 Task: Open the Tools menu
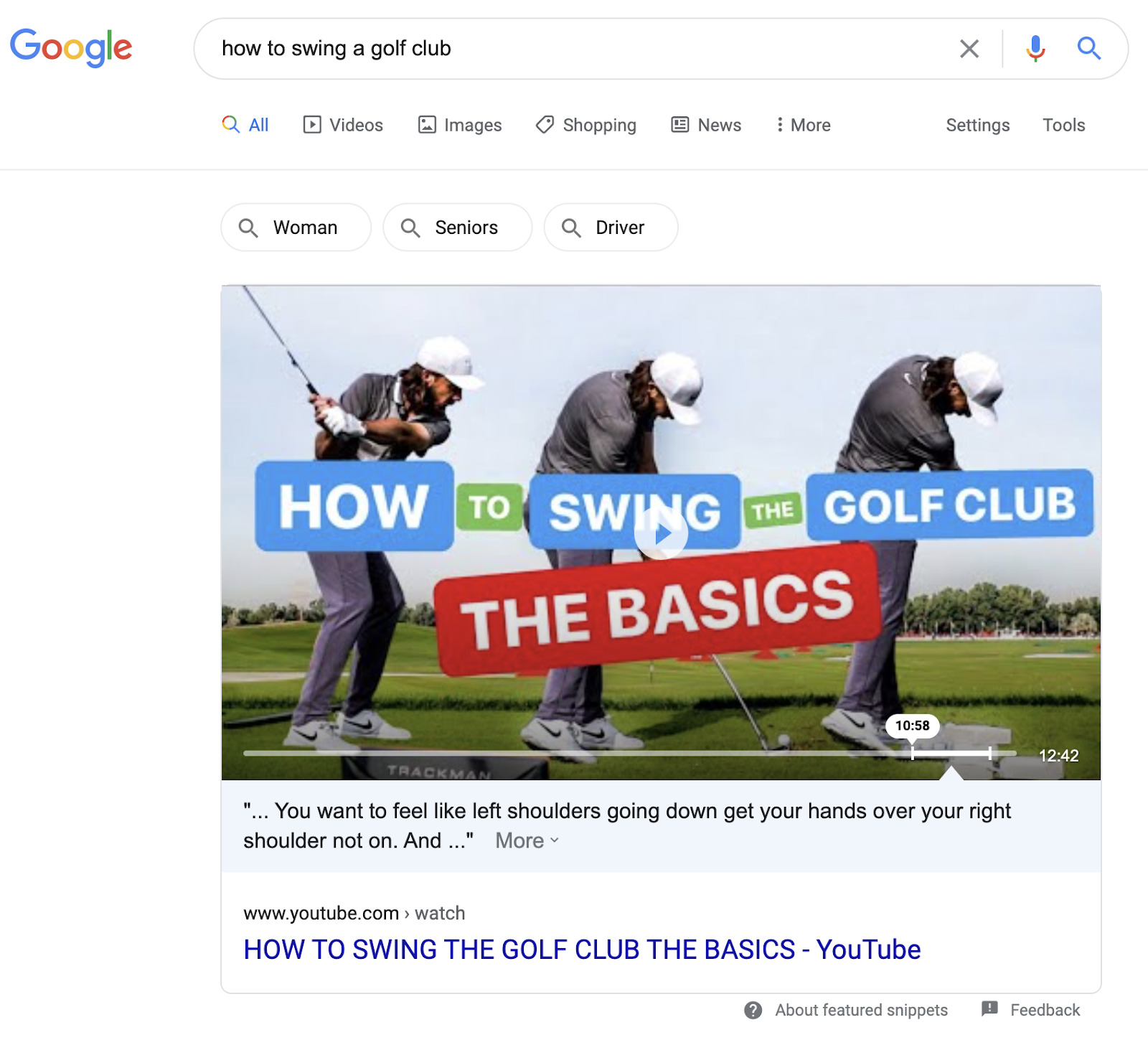(x=1063, y=125)
